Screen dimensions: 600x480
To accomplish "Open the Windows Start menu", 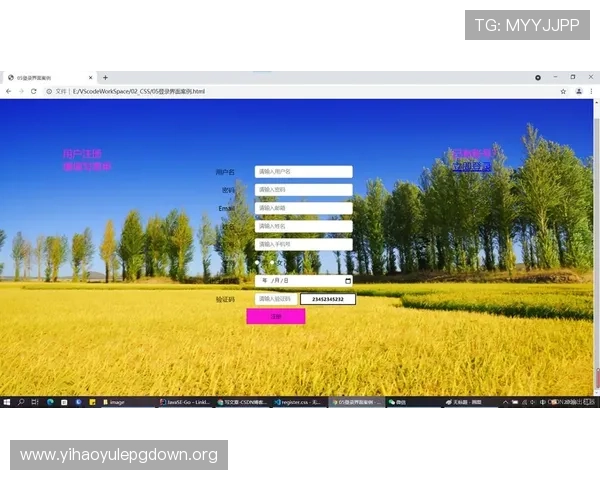I will [x=7, y=402].
